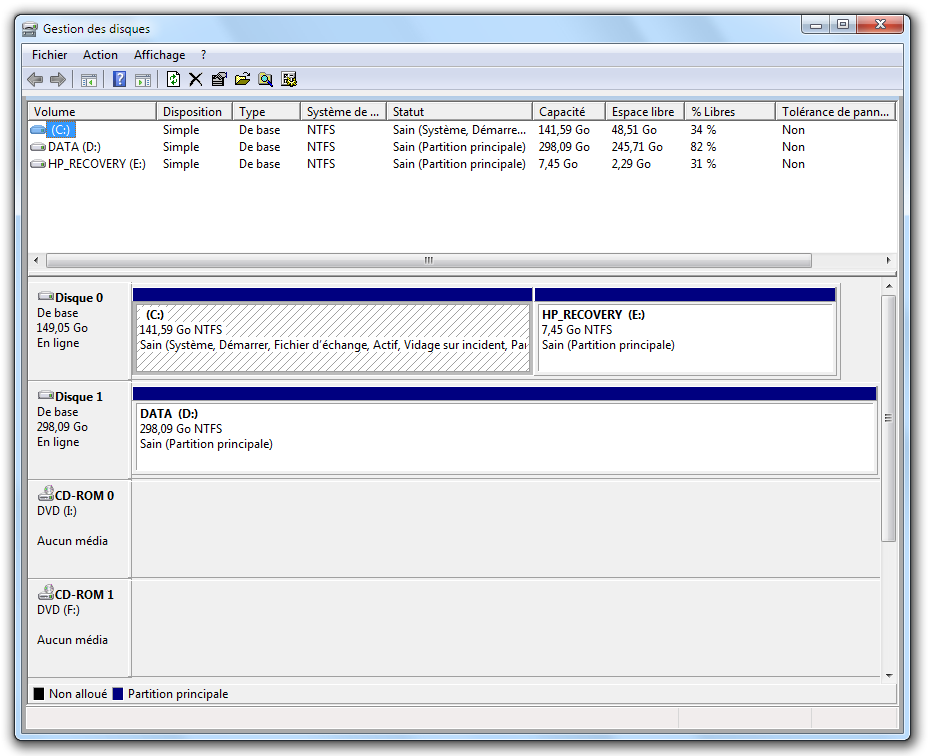Image resolution: width=929 pixels, height=756 pixels.
Task: Sort by the Capacité column header
Action: click(x=567, y=112)
